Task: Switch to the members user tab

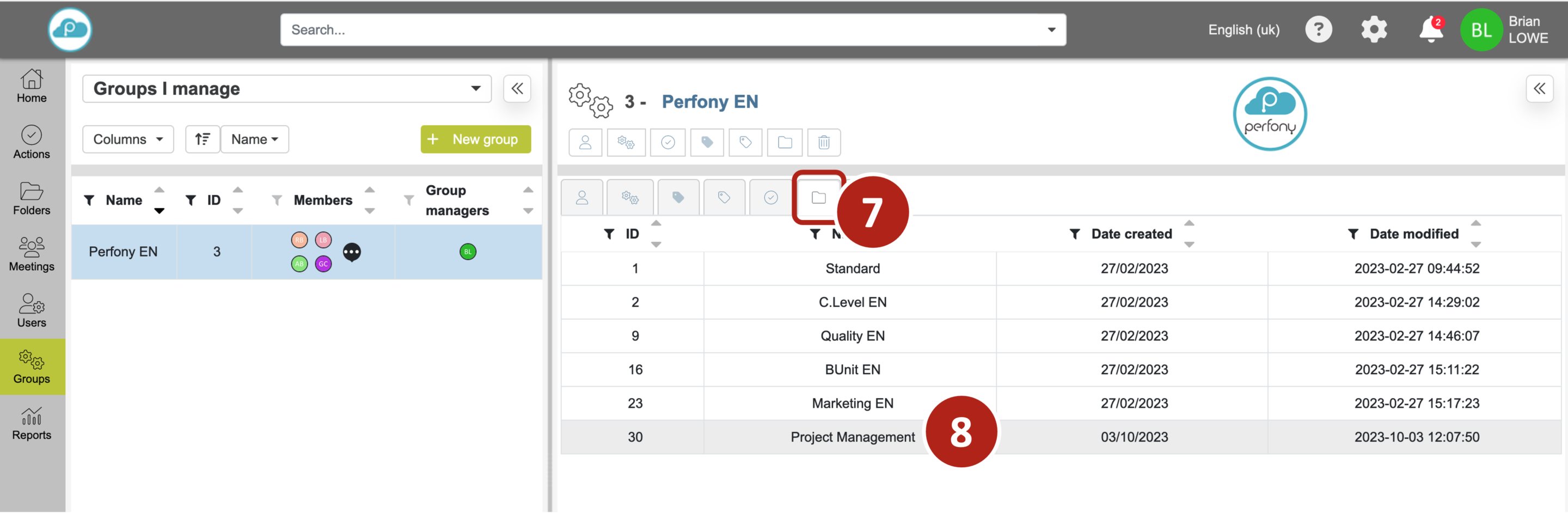Action: point(582,198)
